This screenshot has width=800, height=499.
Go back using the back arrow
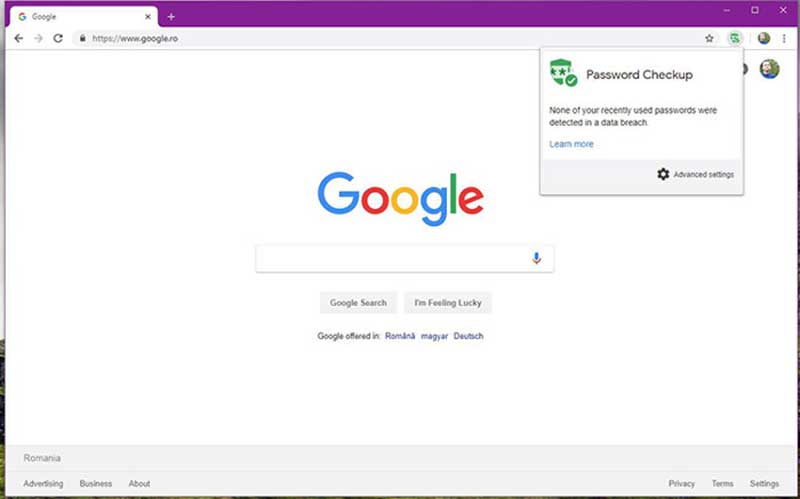19,38
